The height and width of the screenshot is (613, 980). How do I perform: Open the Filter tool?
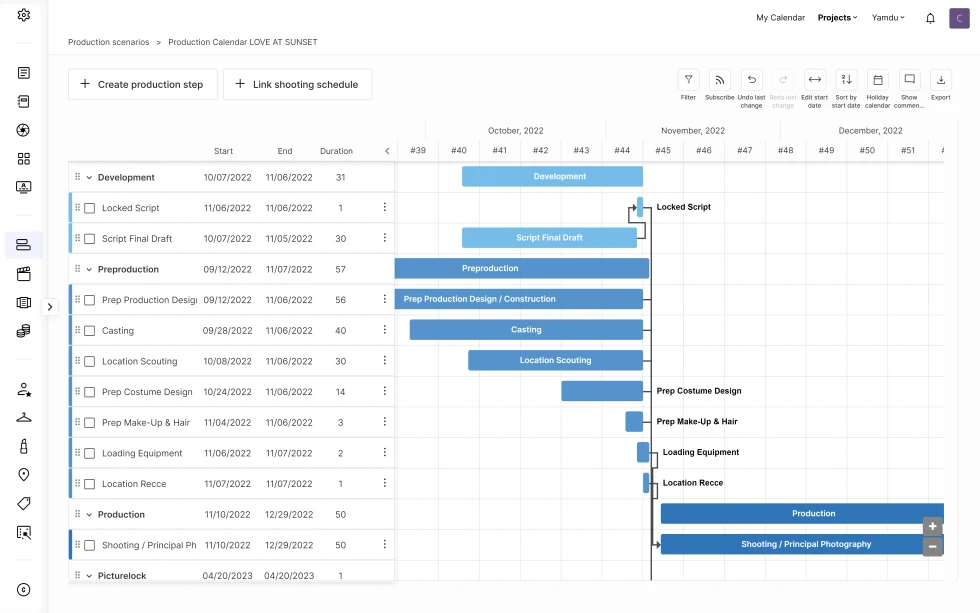click(688, 80)
